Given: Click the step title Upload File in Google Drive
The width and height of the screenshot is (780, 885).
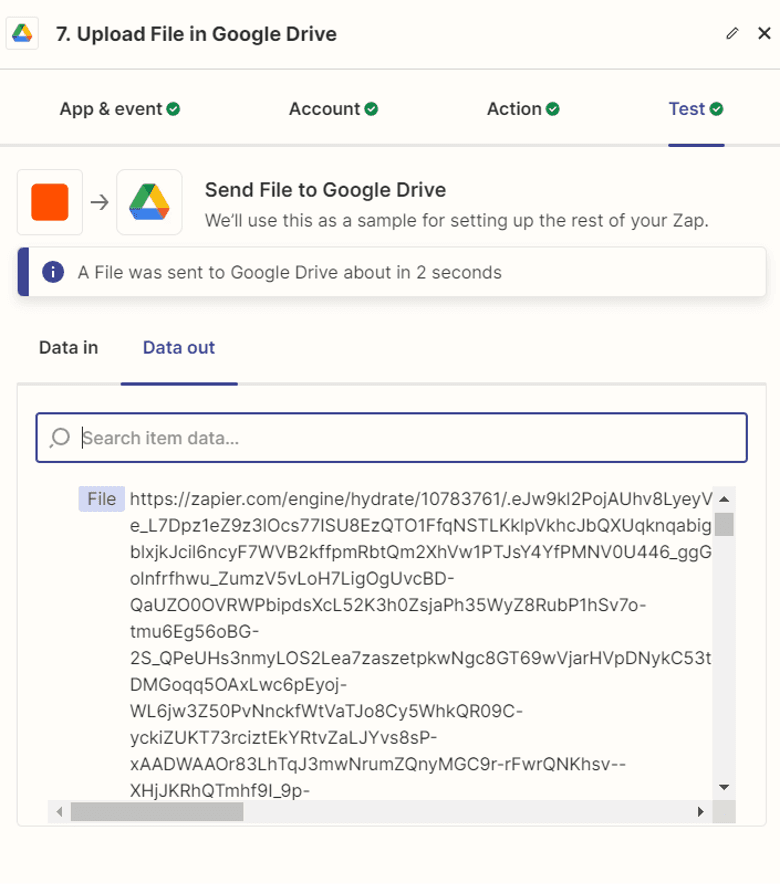Looking at the screenshot, I should tap(196, 34).
